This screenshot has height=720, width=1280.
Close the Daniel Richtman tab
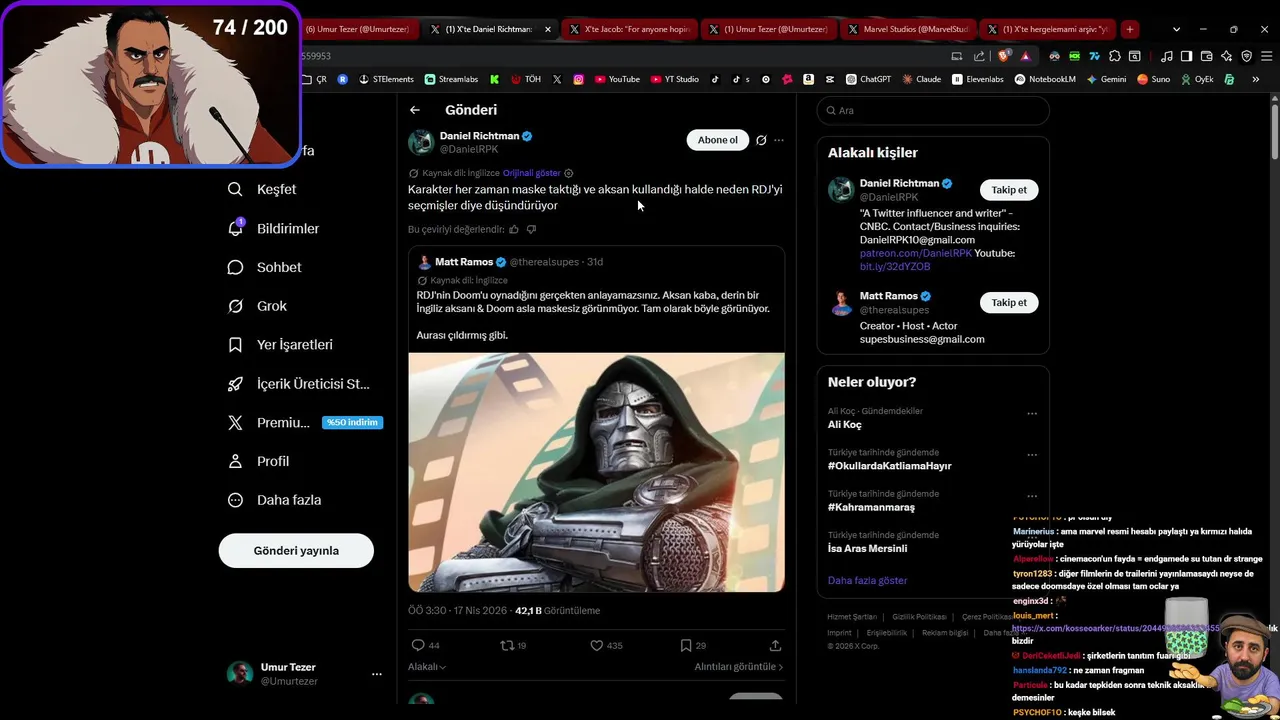click(x=548, y=29)
